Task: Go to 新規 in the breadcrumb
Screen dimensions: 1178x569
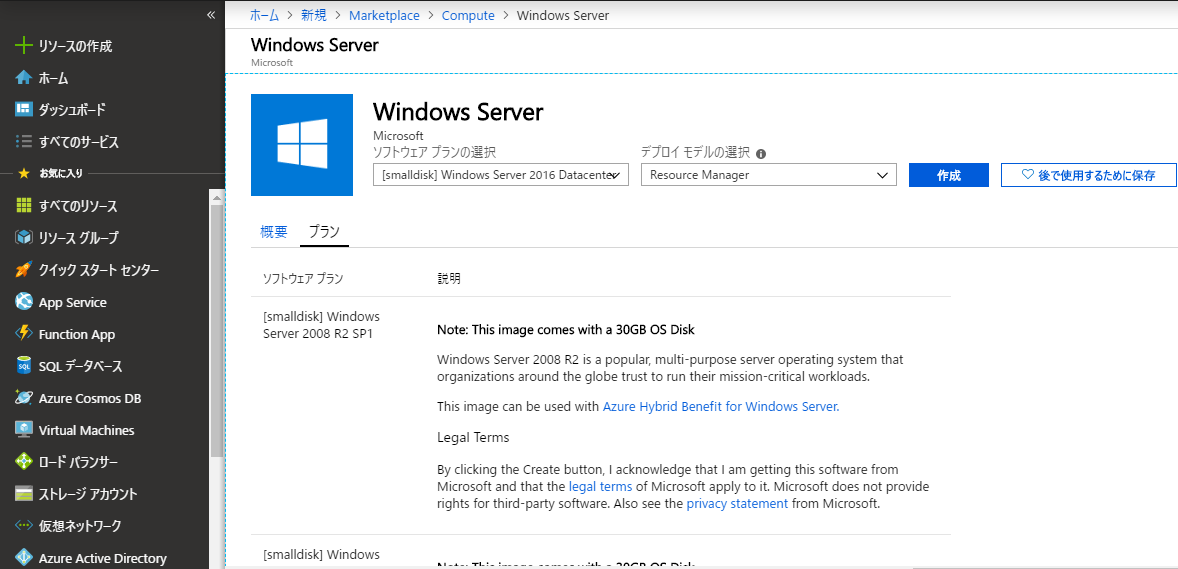Action: point(316,15)
